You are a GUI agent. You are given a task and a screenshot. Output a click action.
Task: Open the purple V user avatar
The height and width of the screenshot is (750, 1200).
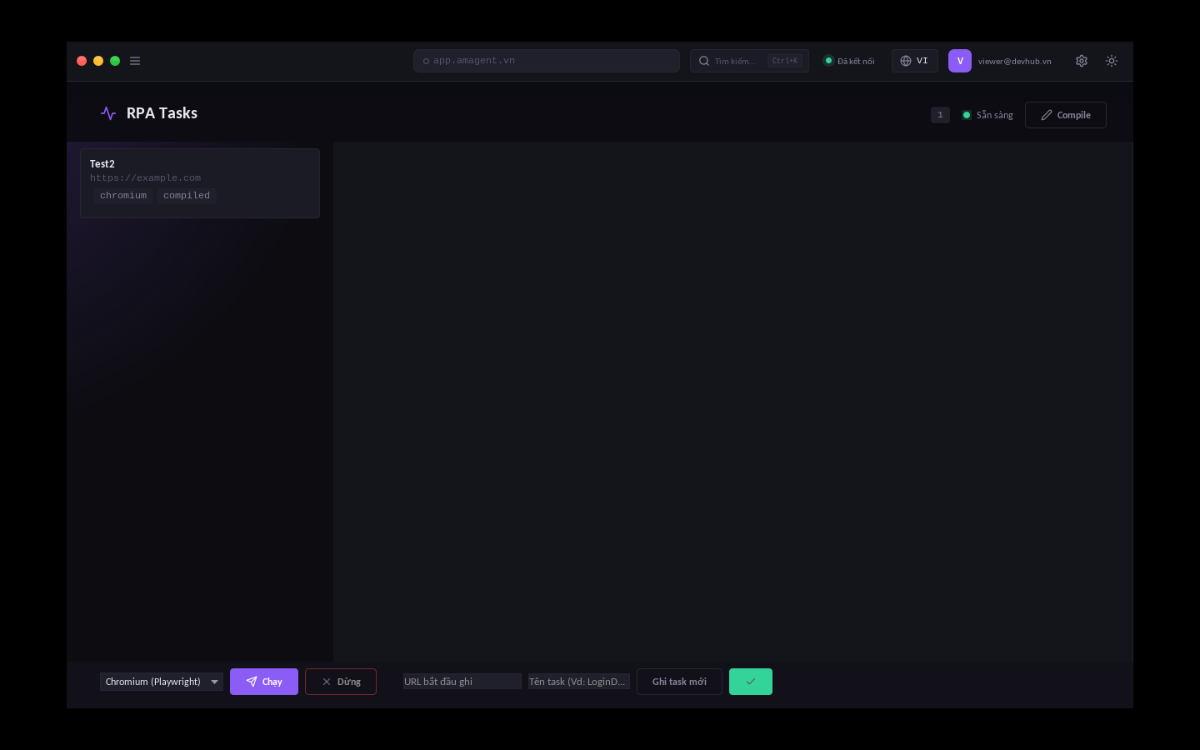(x=960, y=61)
